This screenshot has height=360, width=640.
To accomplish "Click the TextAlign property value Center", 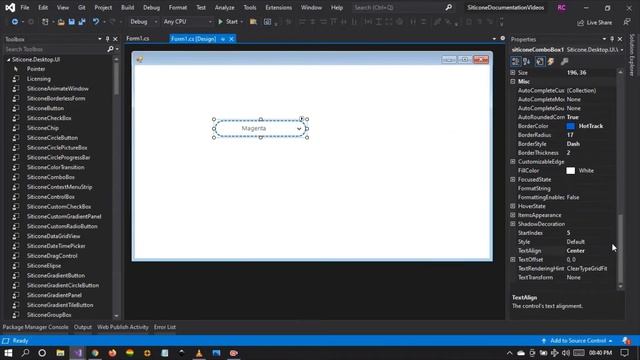I will click(x=576, y=251).
